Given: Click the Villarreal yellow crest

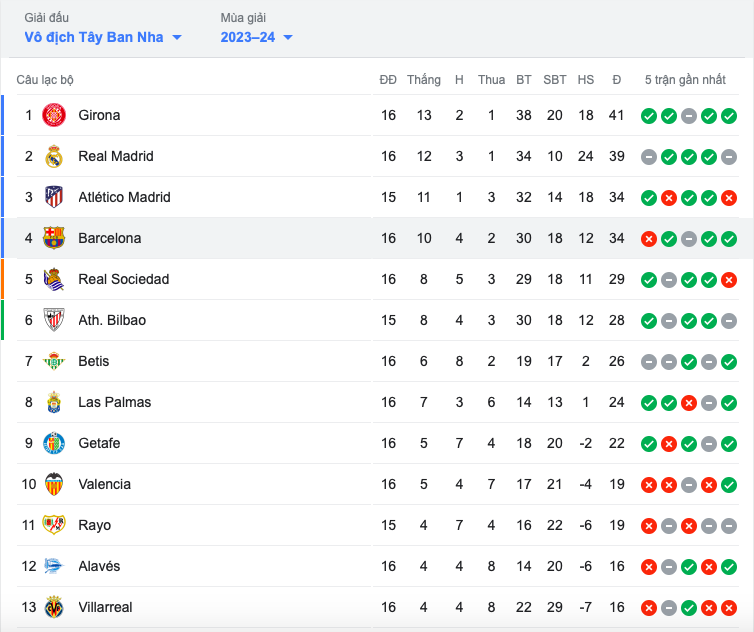Looking at the screenshot, I should [x=54, y=607].
